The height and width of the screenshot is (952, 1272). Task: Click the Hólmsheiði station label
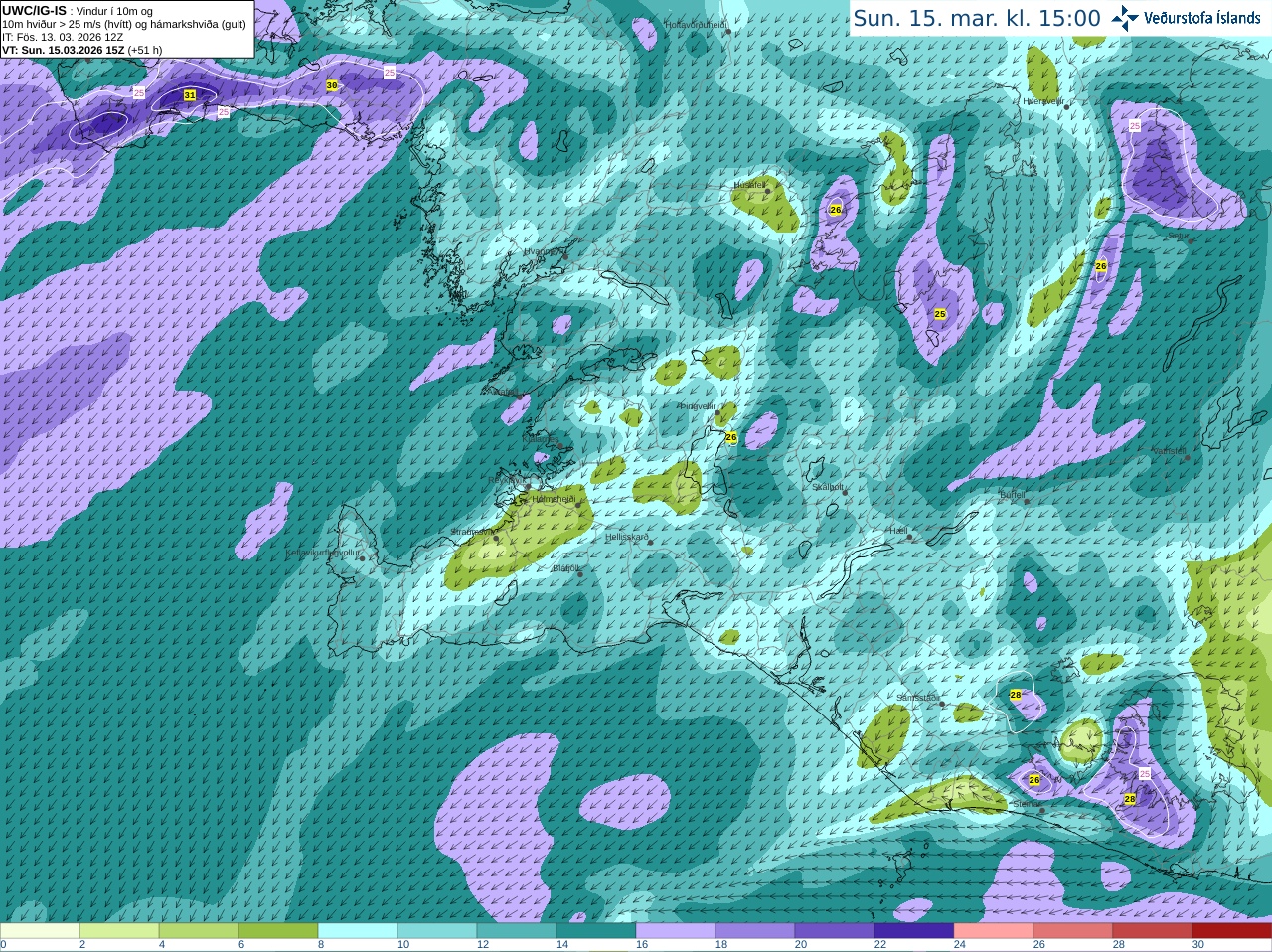tap(554, 499)
